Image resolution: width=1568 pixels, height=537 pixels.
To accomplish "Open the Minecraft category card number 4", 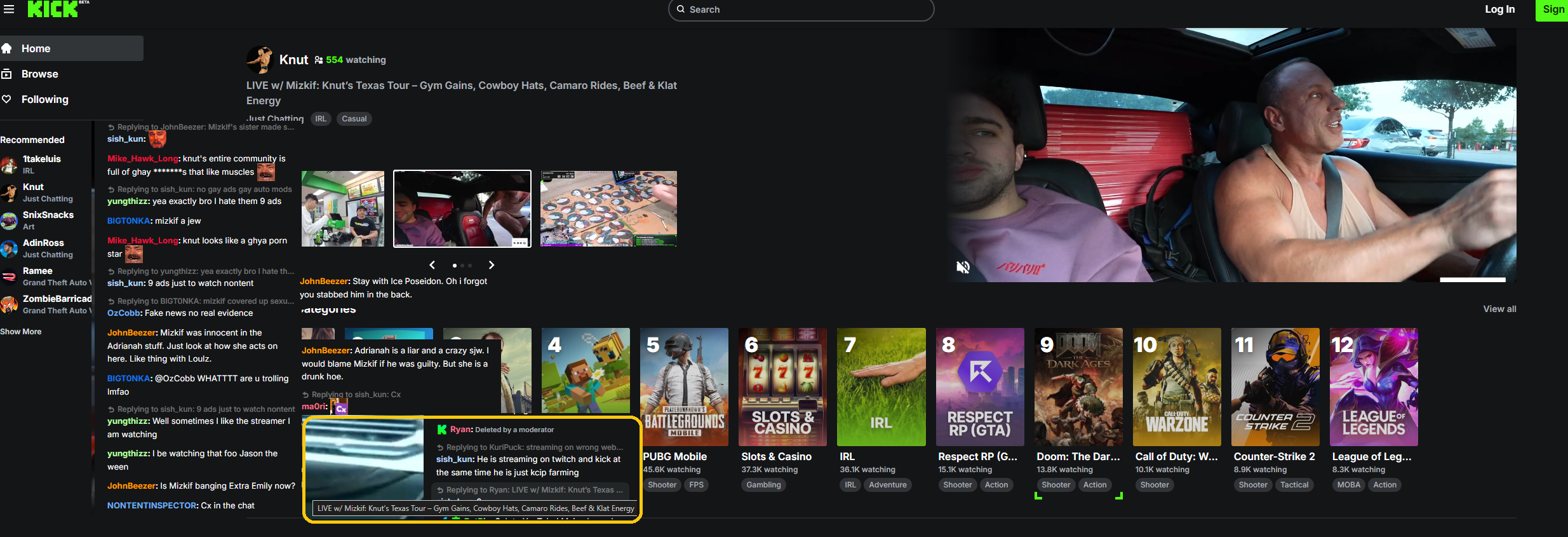I will pyautogui.click(x=586, y=370).
